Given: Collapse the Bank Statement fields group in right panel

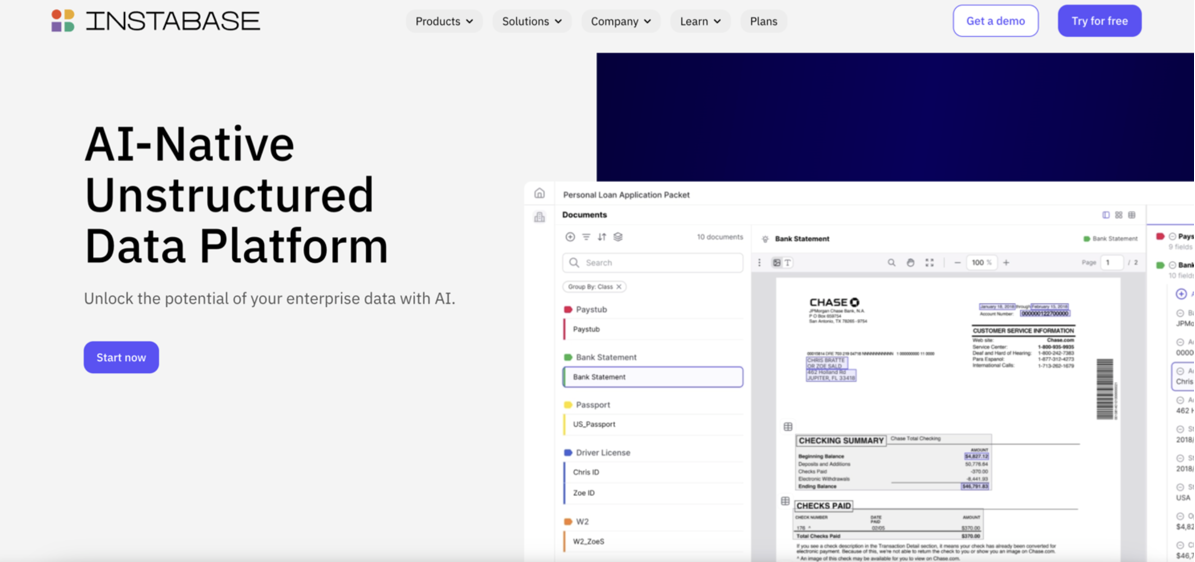Looking at the screenshot, I should pos(1172,265).
